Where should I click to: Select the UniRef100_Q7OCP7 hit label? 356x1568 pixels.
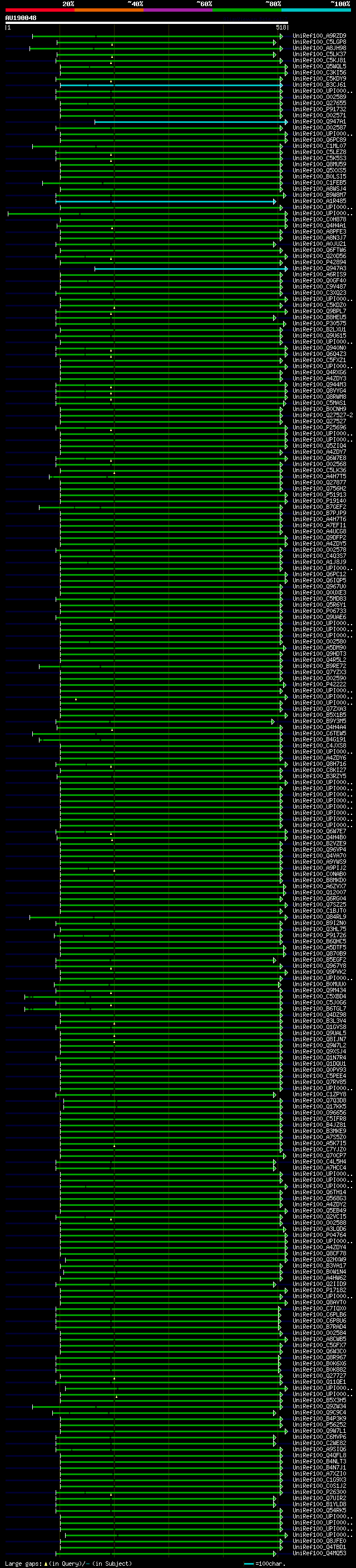pyautogui.click(x=319, y=1156)
